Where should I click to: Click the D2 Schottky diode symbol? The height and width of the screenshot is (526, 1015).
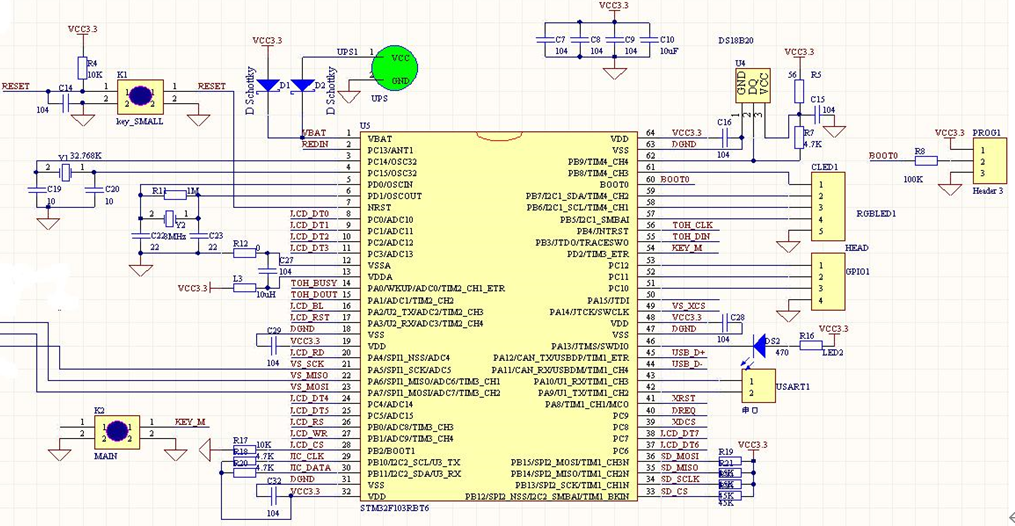pos(302,85)
